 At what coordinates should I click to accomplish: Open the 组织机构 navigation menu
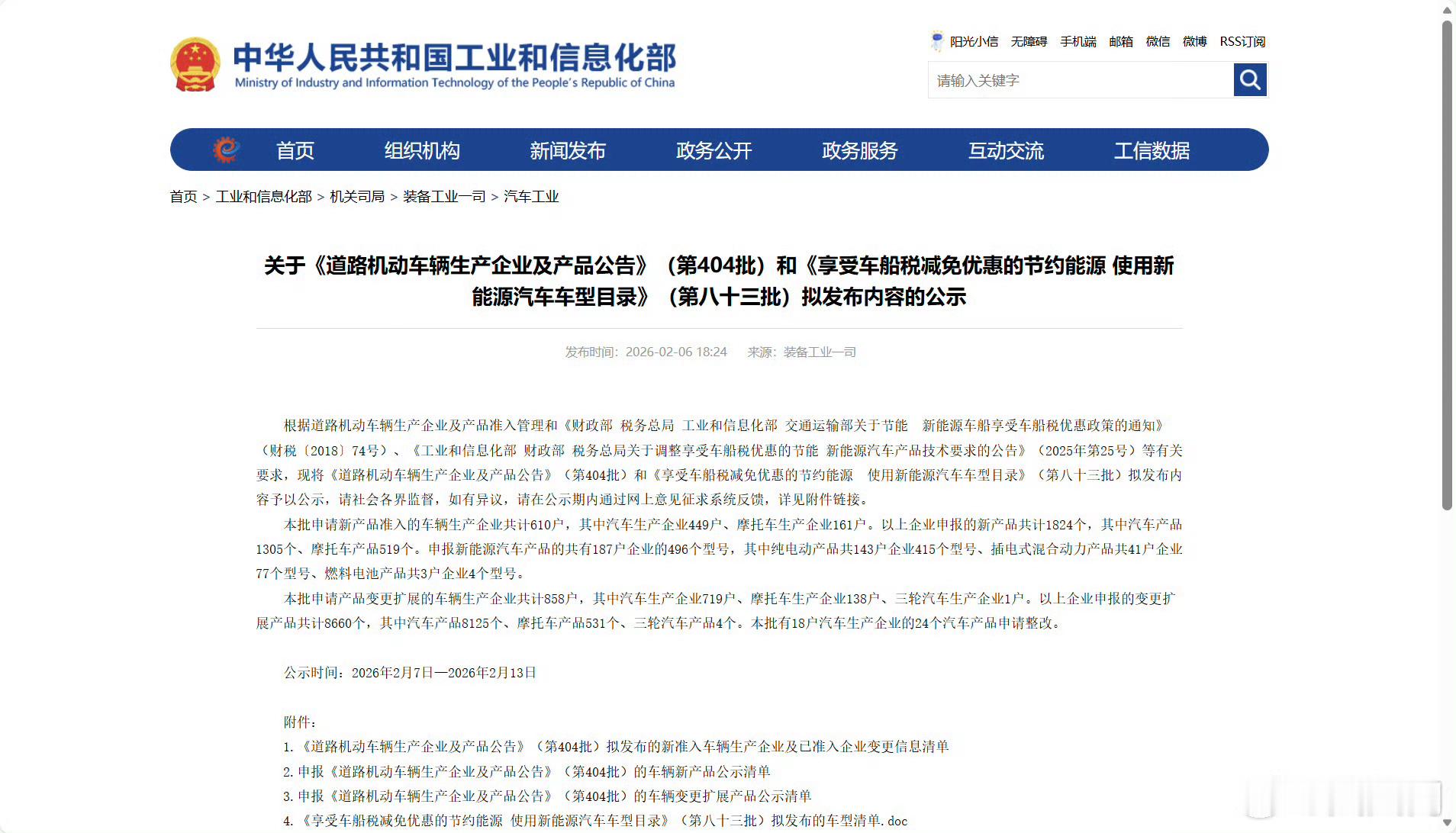click(x=422, y=150)
